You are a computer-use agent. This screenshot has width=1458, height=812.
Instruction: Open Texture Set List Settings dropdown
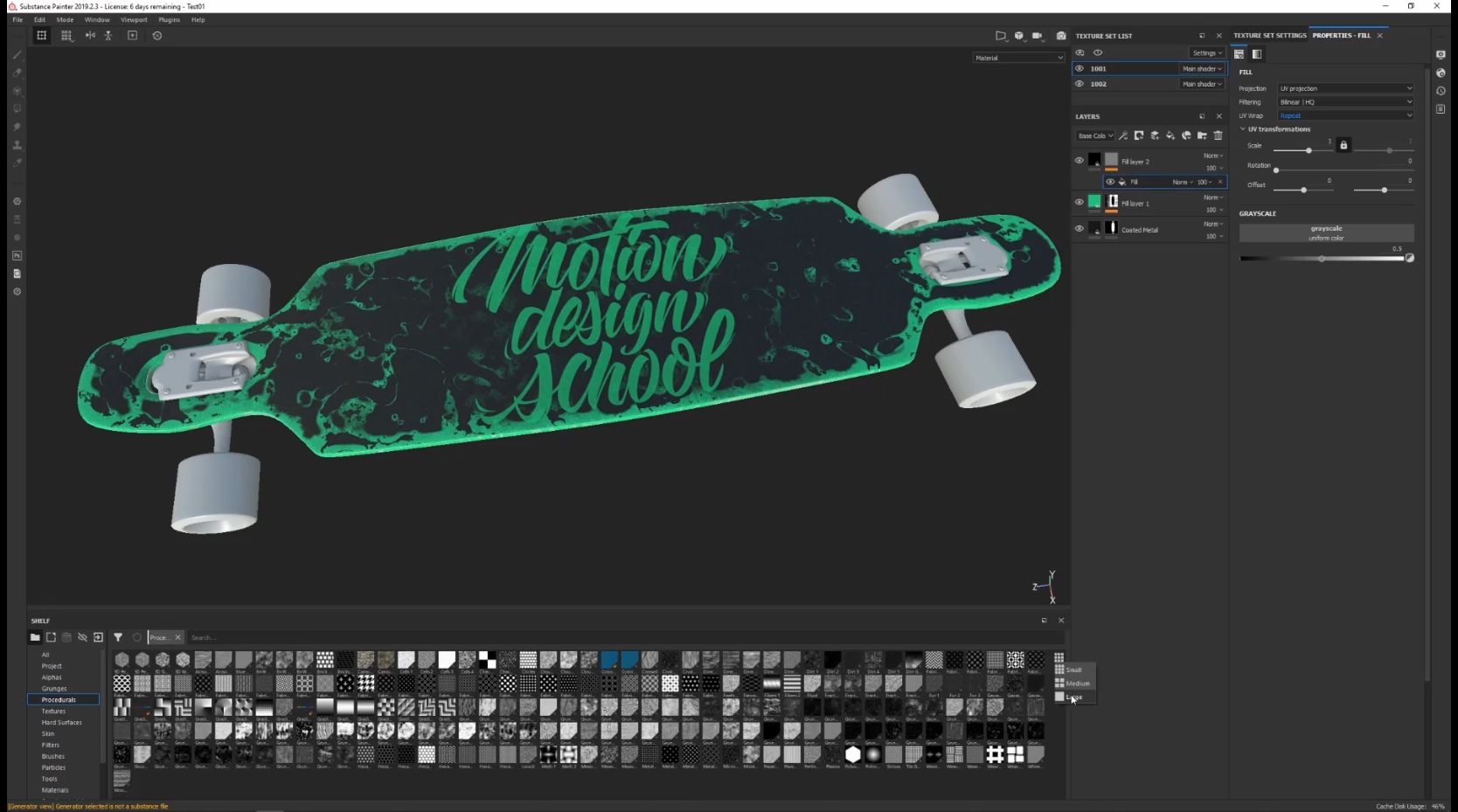1207,52
